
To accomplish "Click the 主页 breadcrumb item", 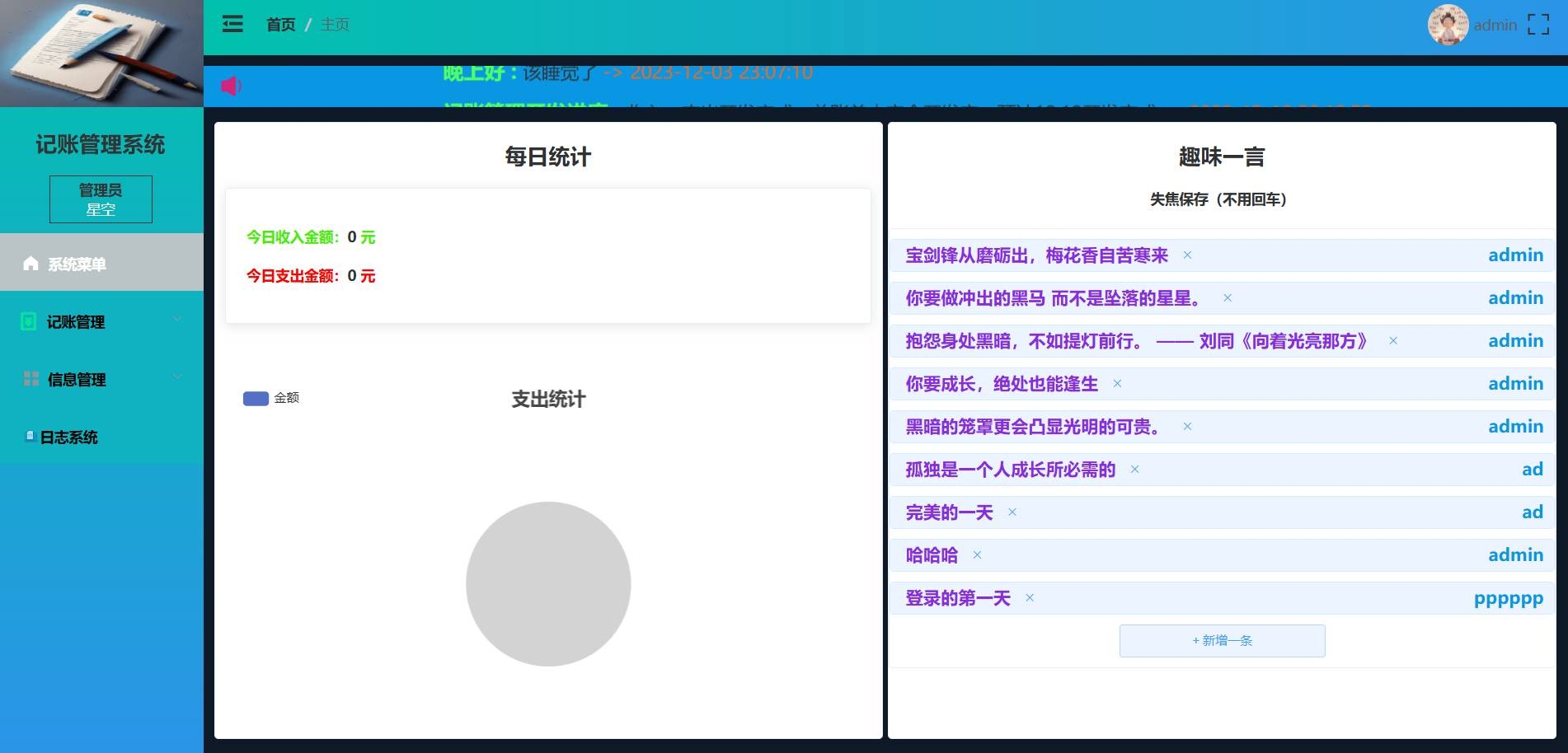I will point(335,25).
